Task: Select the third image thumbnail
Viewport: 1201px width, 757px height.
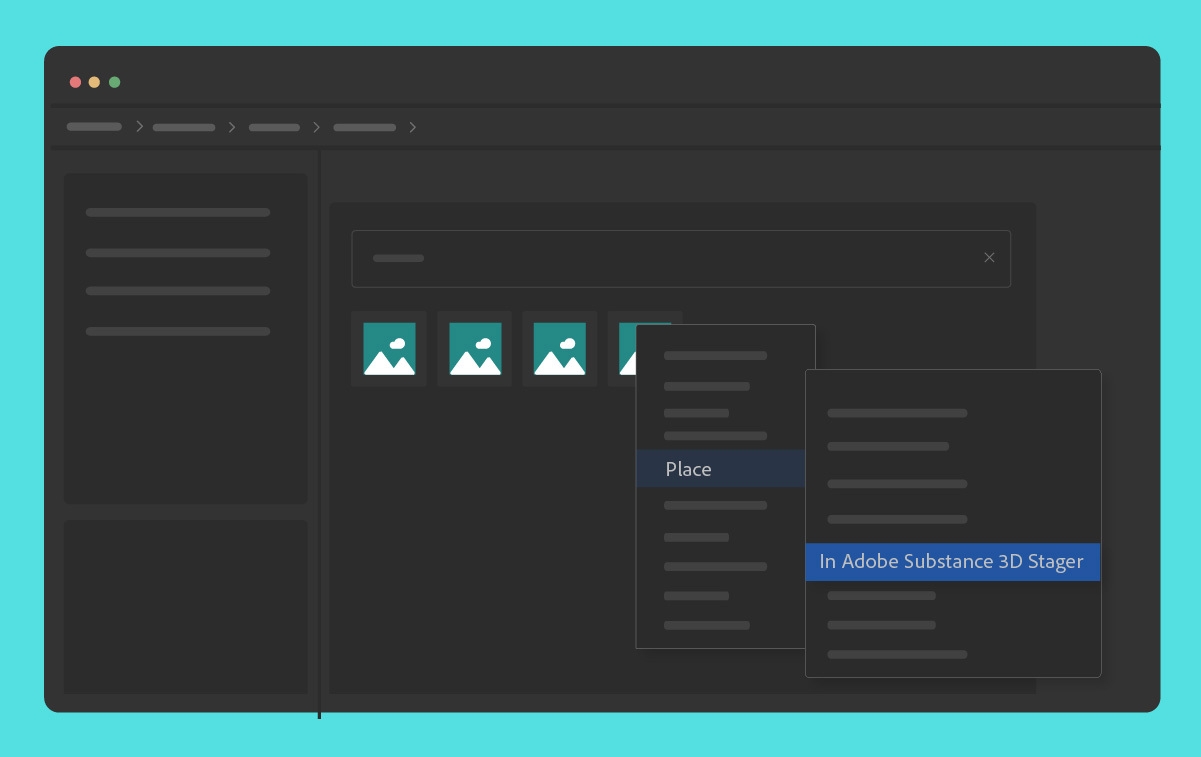Action: 560,348
